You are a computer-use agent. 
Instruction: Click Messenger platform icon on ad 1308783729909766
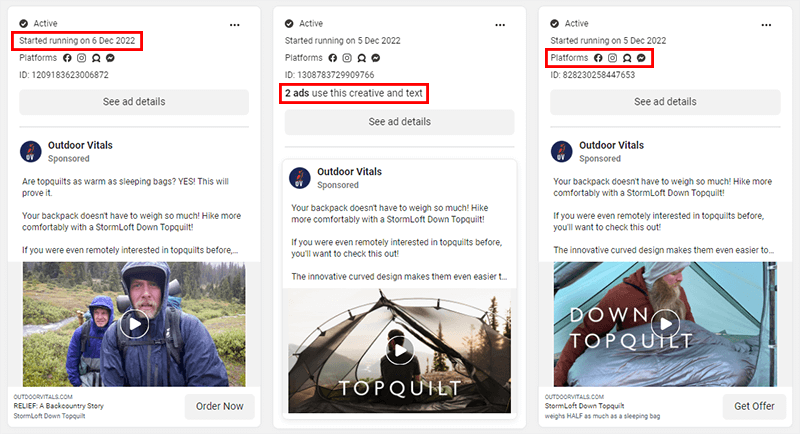(x=376, y=58)
